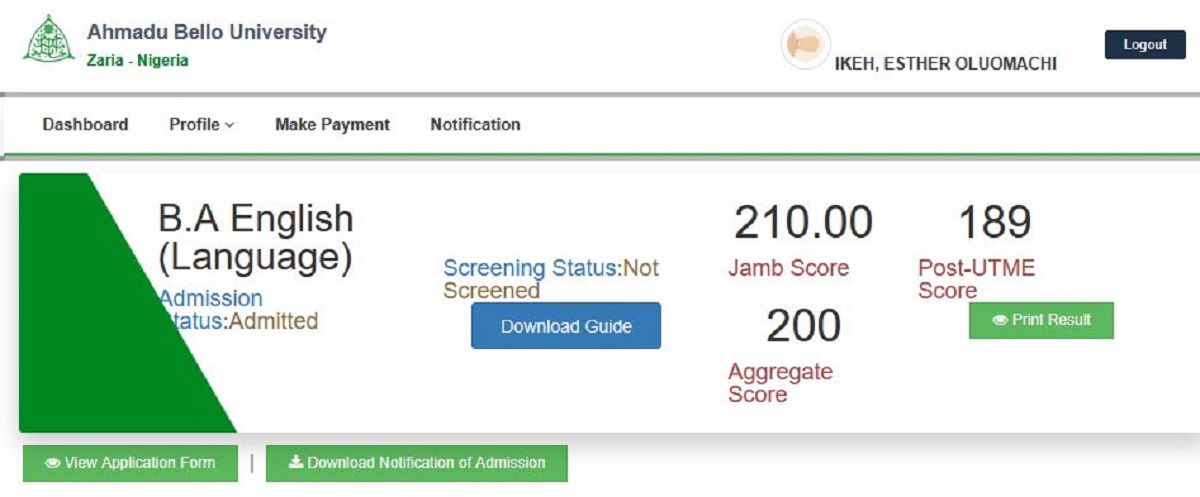Click the Zaria - Nigeria subtitle
Screen dimensions: 1200x497
coord(138,61)
